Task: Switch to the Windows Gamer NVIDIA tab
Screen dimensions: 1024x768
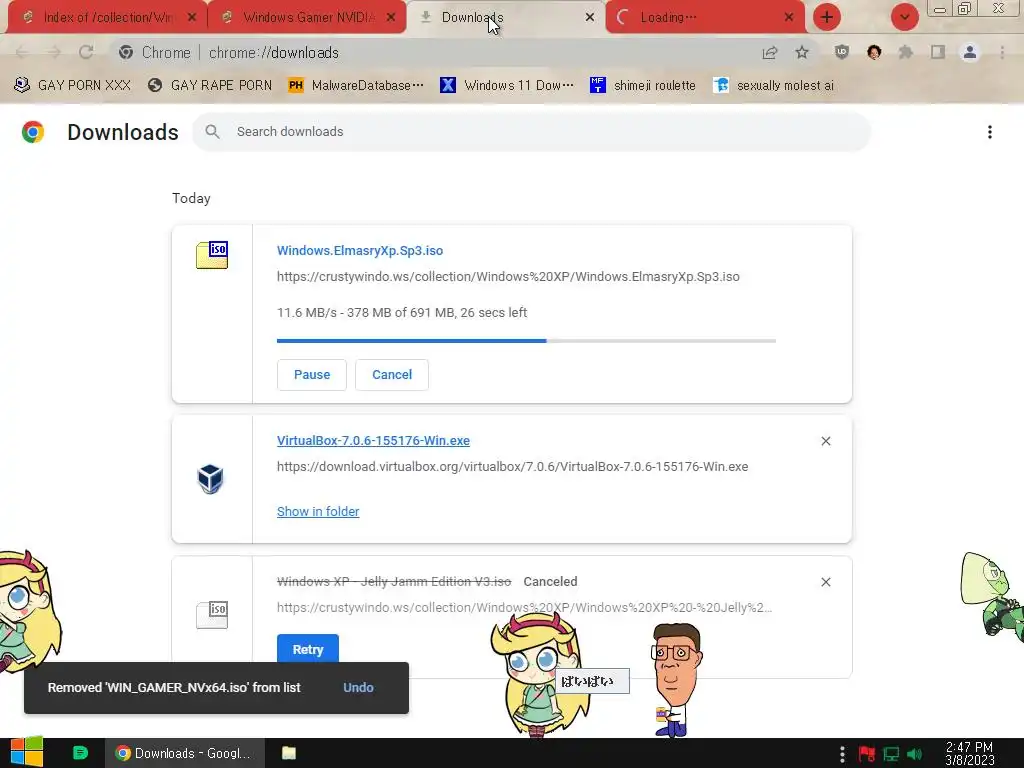Action: click(308, 18)
